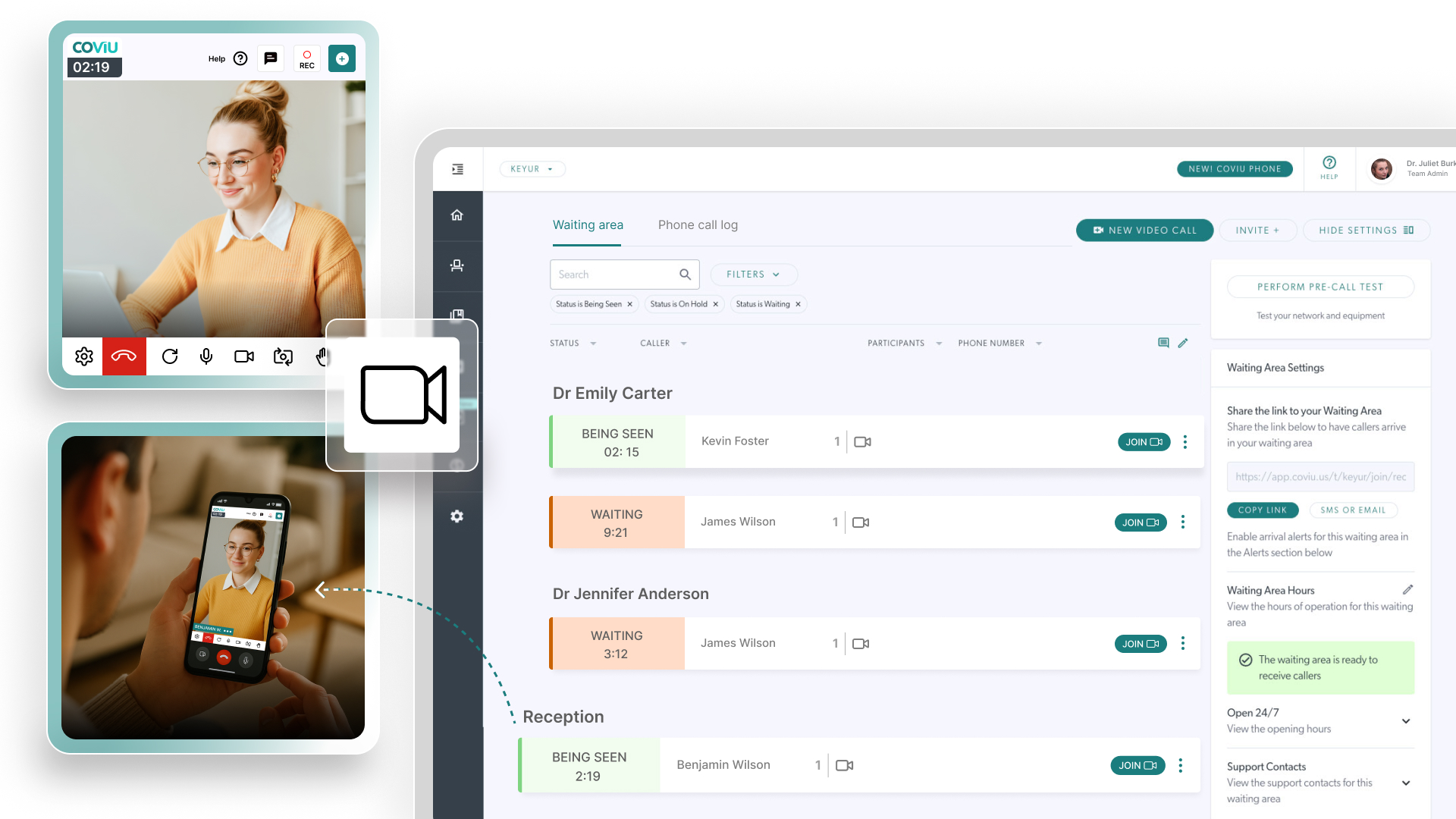The height and width of the screenshot is (819, 1456).
Task: Refresh the call connection icon
Action: coord(170,356)
